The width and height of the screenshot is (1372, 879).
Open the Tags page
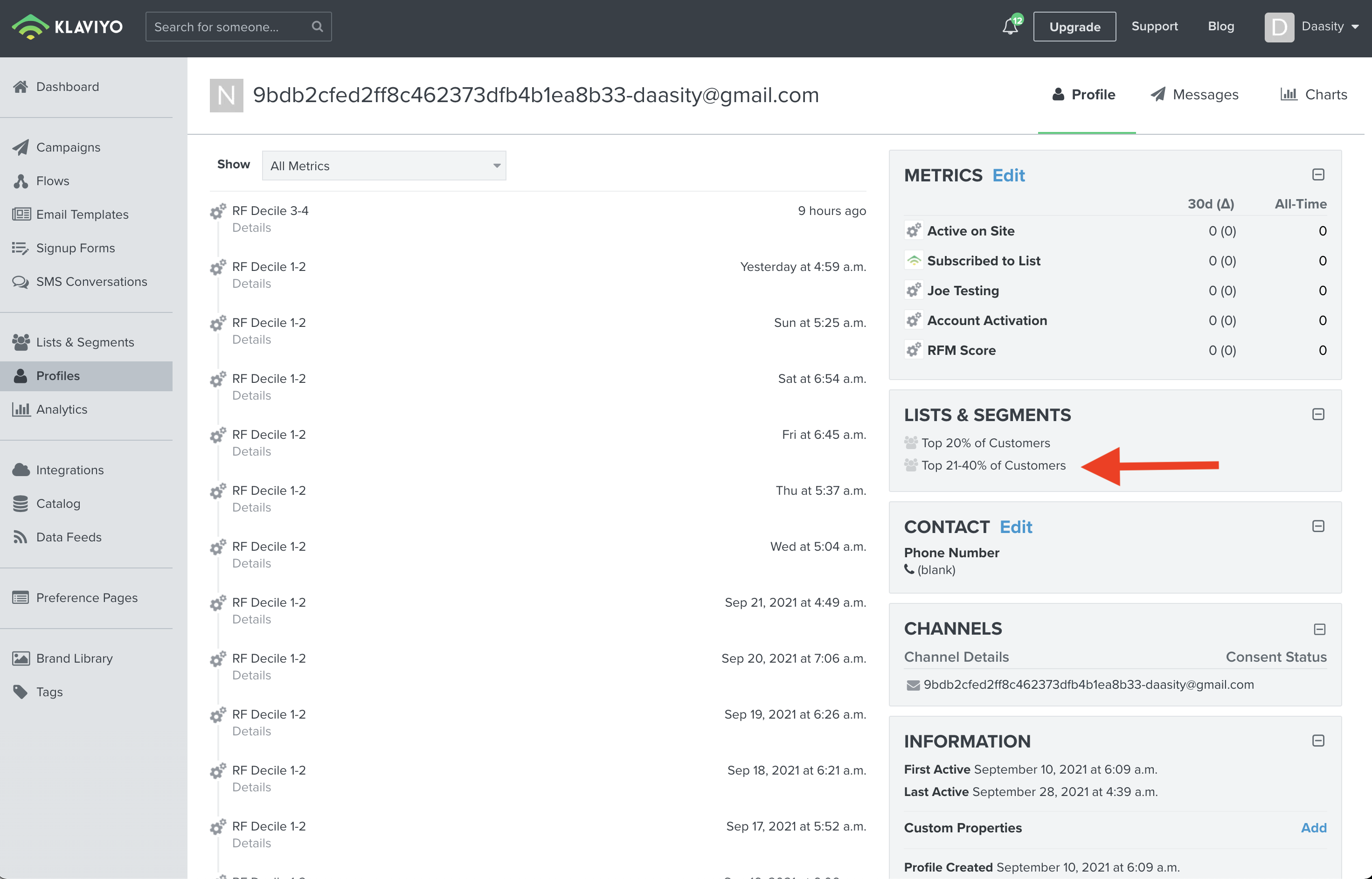[49, 692]
